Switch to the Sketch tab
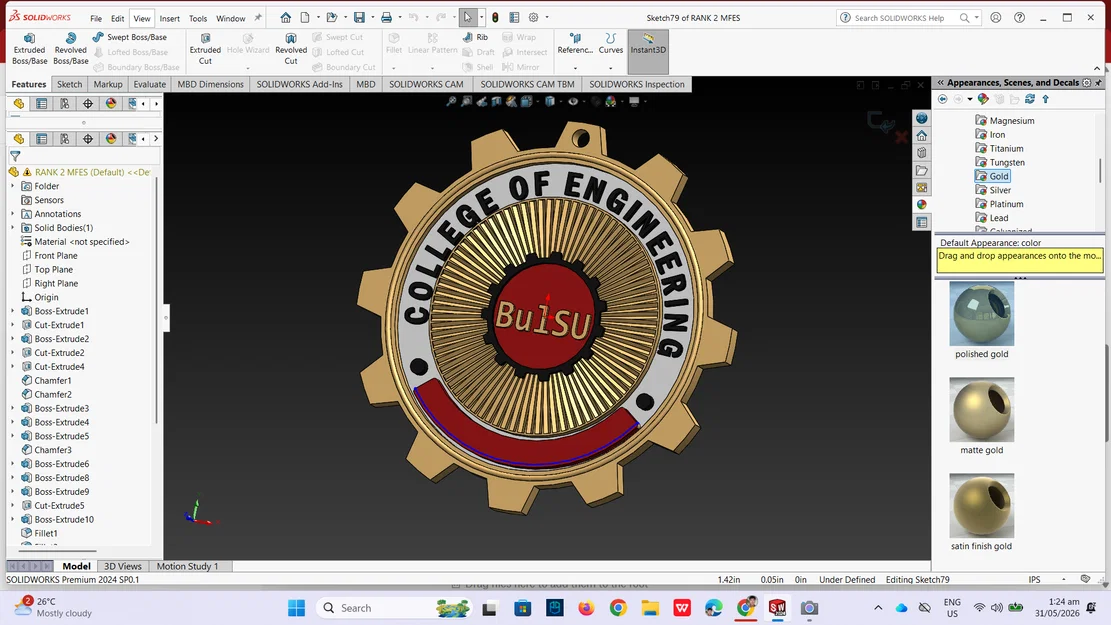 coord(69,84)
